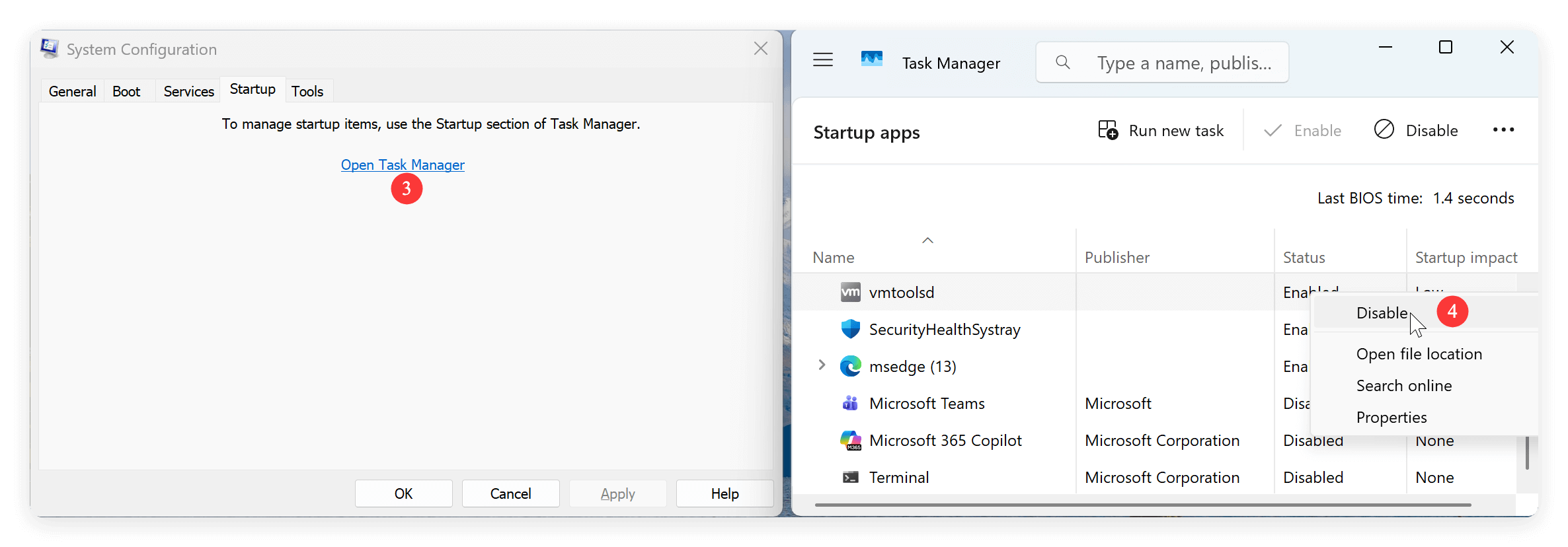This screenshot has width=1568, height=547.
Task: Select the msedge (13) row name
Action: coord(913,367)
